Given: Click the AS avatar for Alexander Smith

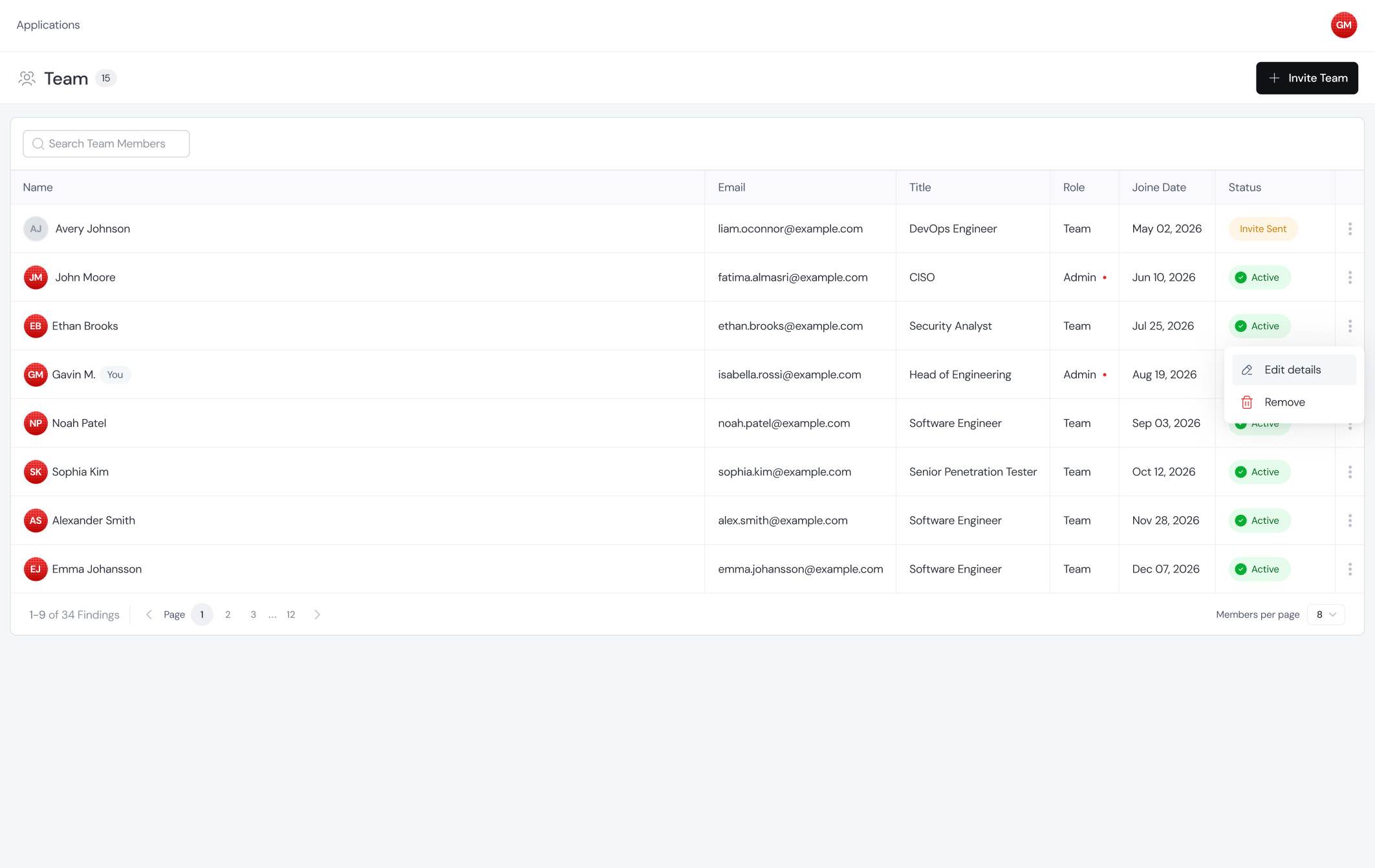Looking at the screenshot, I should pyautogui.click(x=36, y=521).
